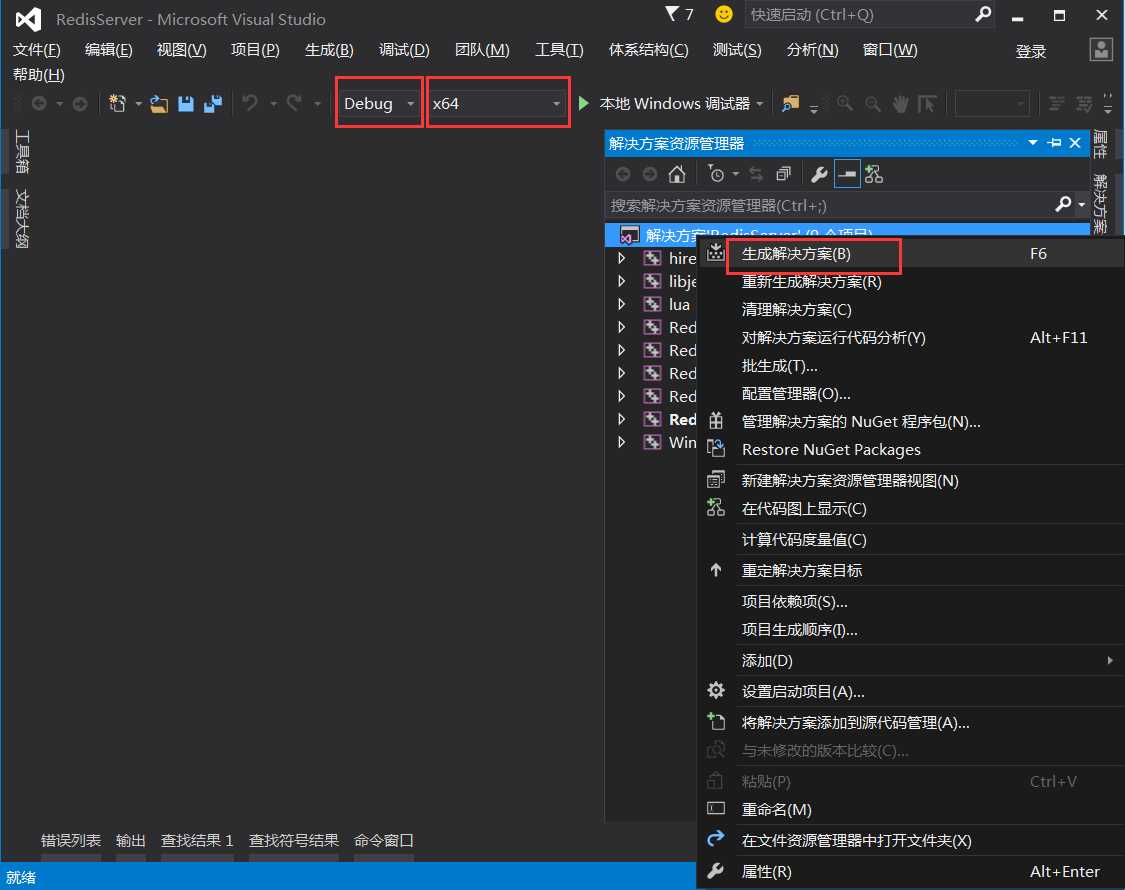The height and width of the screenshot is (890, 1125).
Task: Select 生成解决方案(B) from context menu
Action: pos(911,254)
